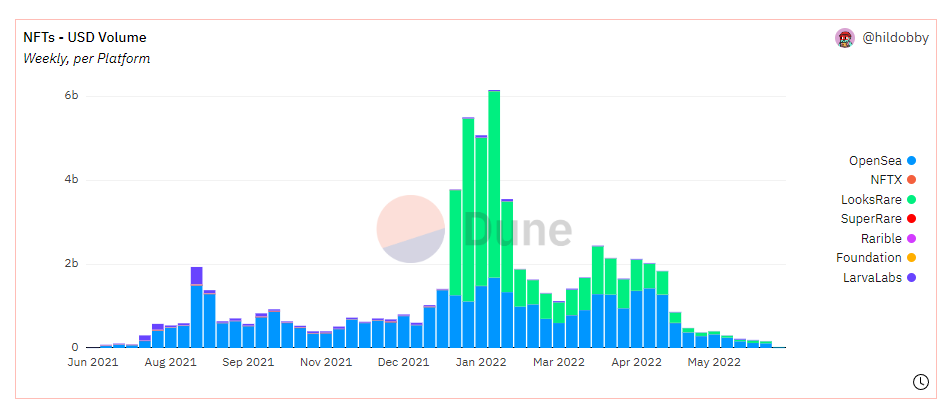Screen dimensions: 944x413
Task: Click the Jun 2021 x-axis label
Action: [x=93, y=362]
